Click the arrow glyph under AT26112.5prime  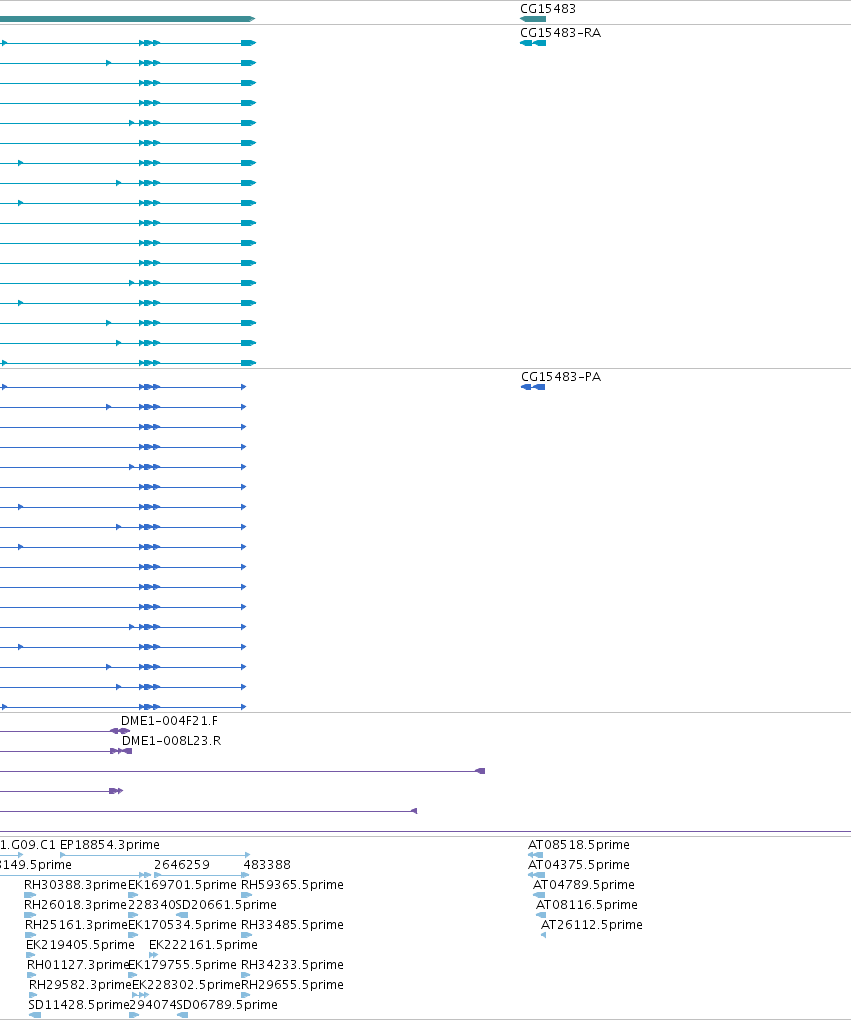[x=543, y=935]
